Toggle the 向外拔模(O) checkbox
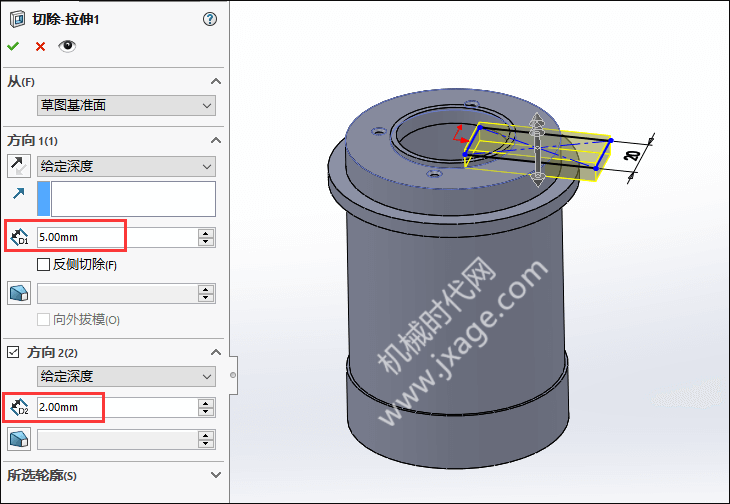 tap(43, 320)
